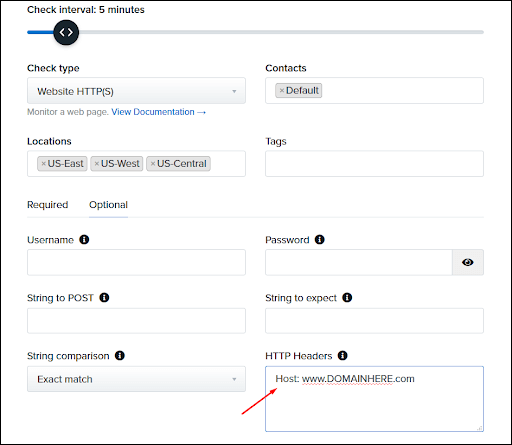Focus the HTTP Headers text area

pyautogui.click(x=374, y=399)
